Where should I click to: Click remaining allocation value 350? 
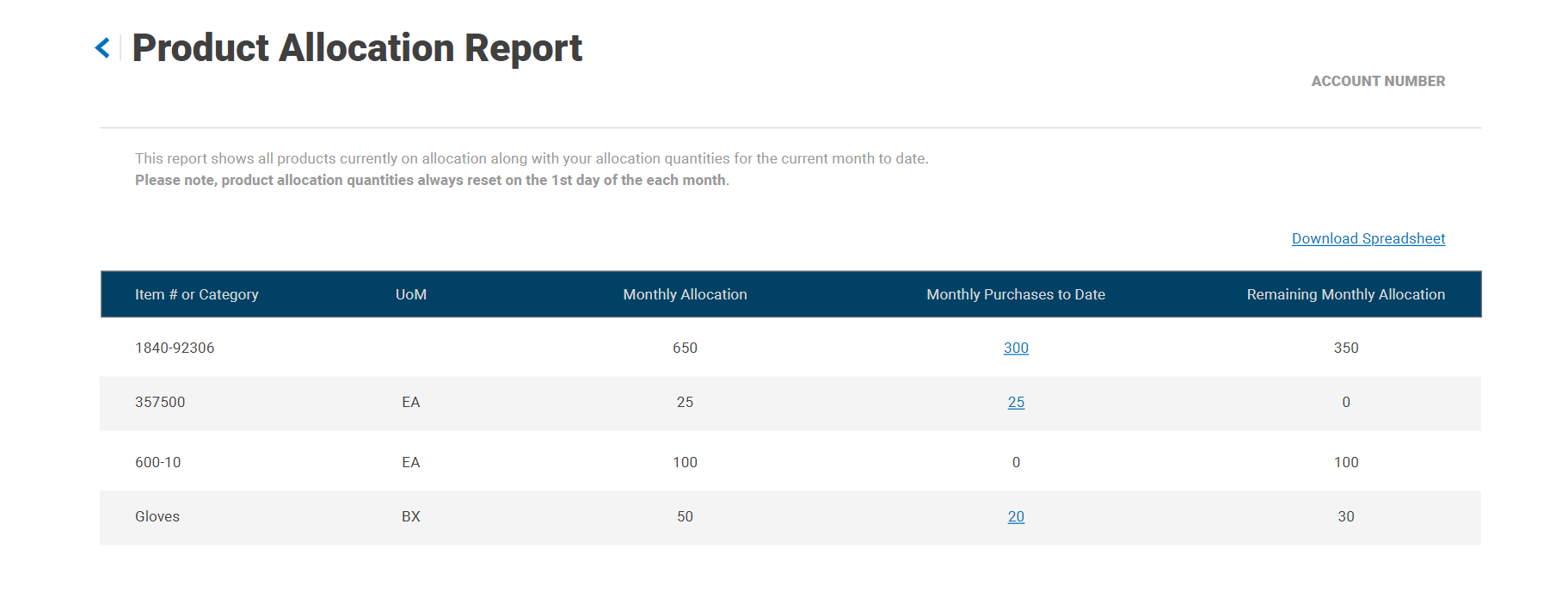(x=1346, y=348)
